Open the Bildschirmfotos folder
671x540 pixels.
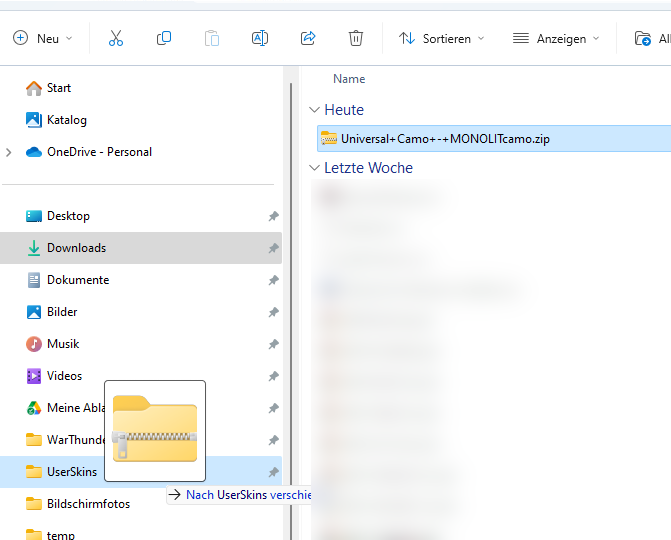(x=88, y=504)
